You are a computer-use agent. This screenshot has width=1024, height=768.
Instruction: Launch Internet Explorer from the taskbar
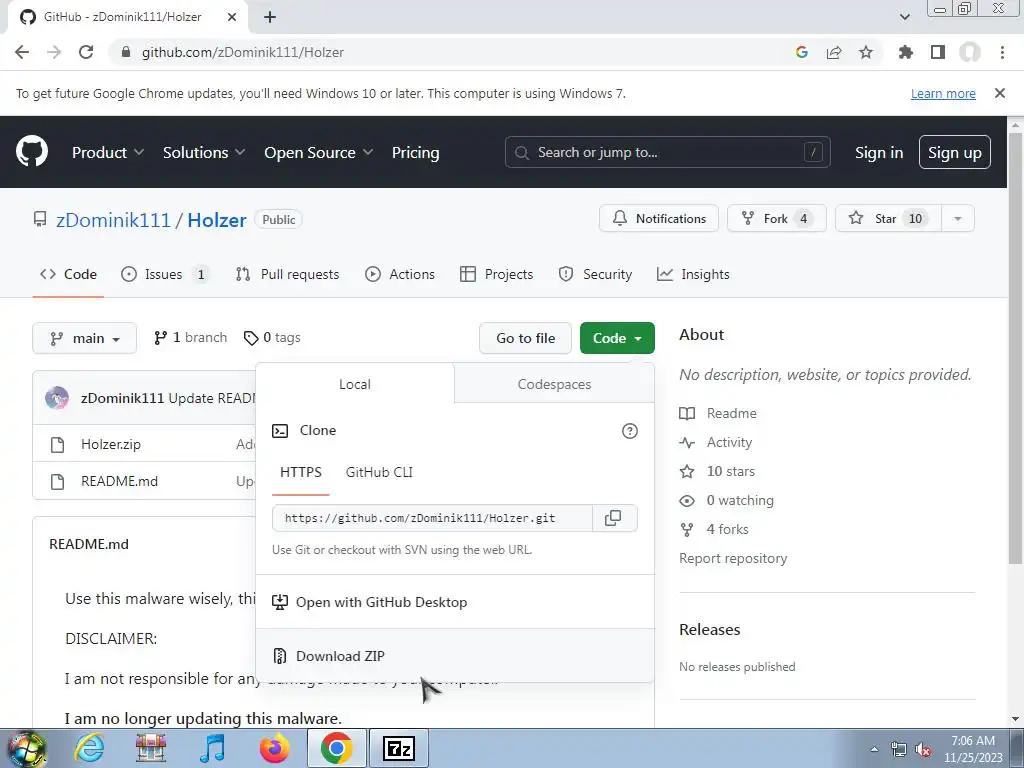pyautogui.click(x=89, y=748)
